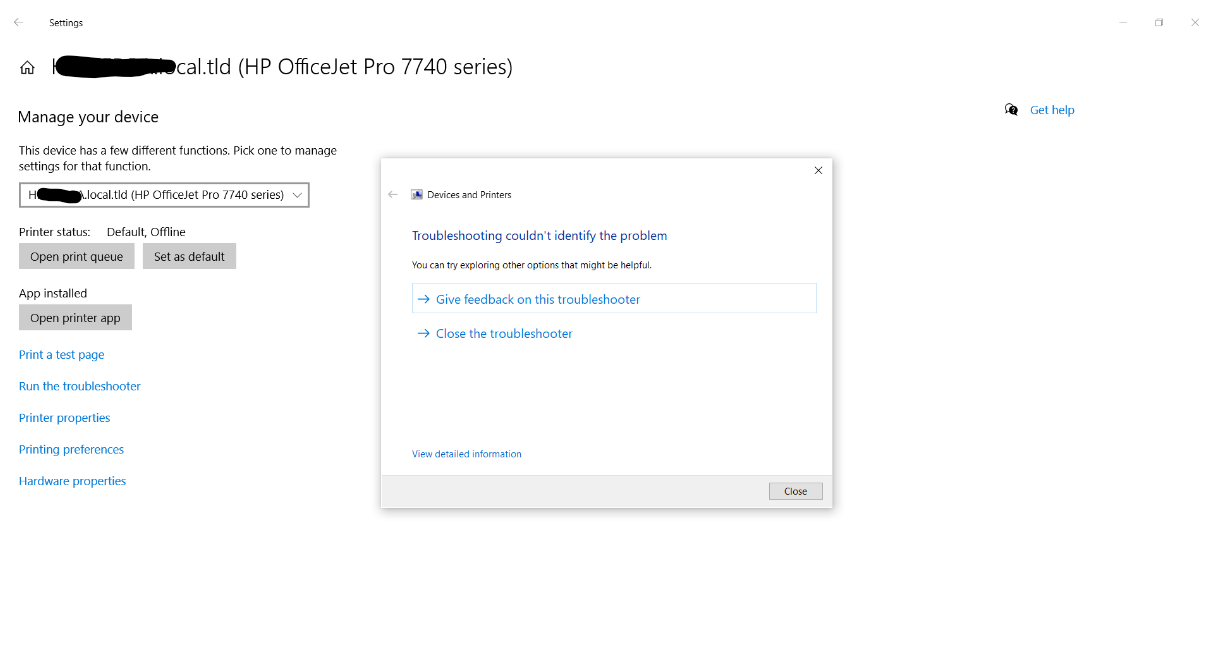The width and height of the screenshot is (1223, 661).
Task: Click the Devices and Printers icon
Action: click(x=418, y=195)
